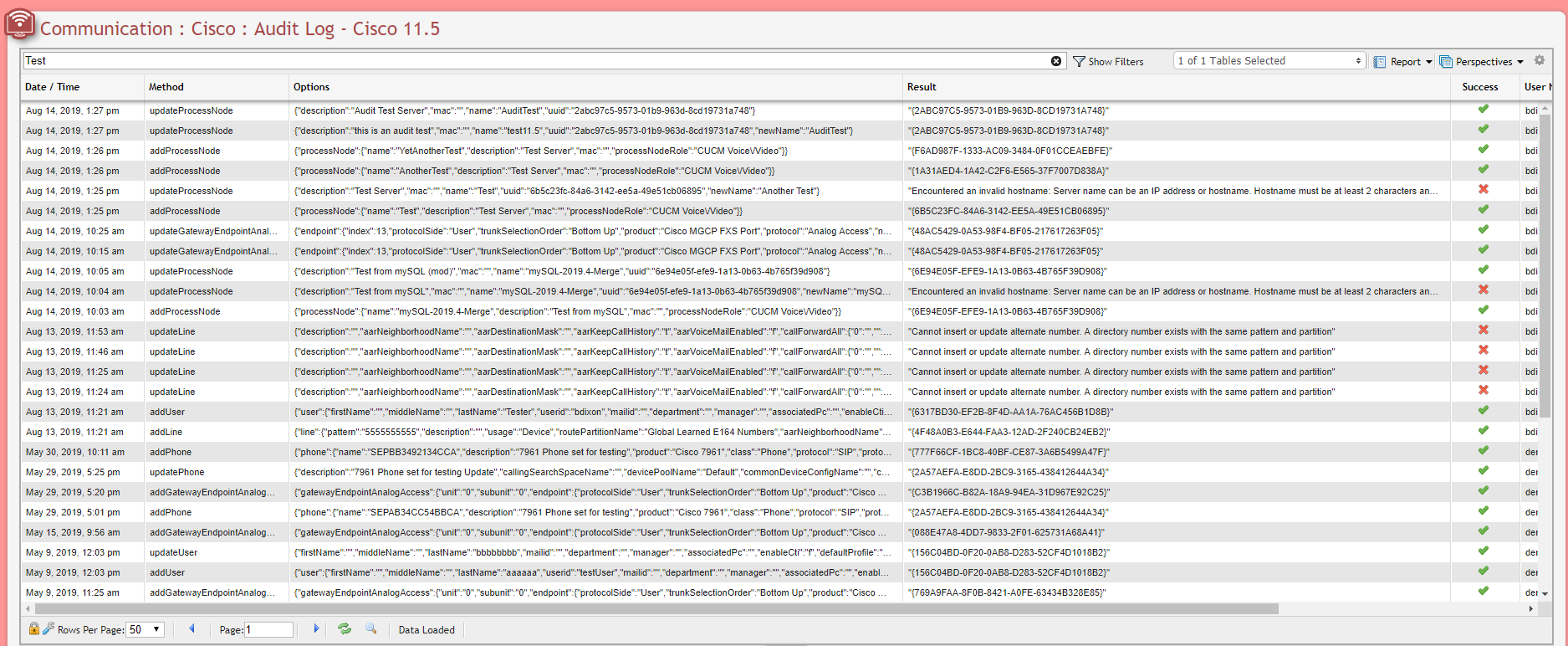Click the Success column header
The width and height of the screenshot is (1568, 646).
[x=1479, y=87]
